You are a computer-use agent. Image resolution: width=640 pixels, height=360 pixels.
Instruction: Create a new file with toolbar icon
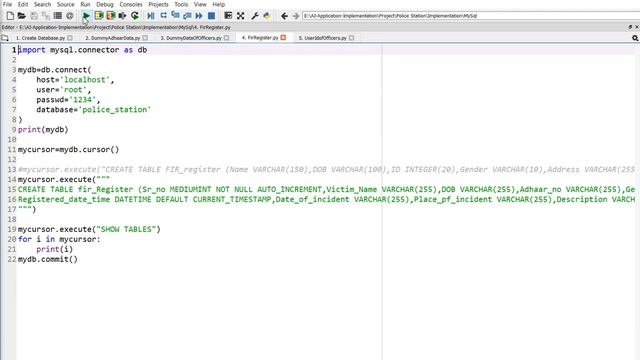[10, 16]
